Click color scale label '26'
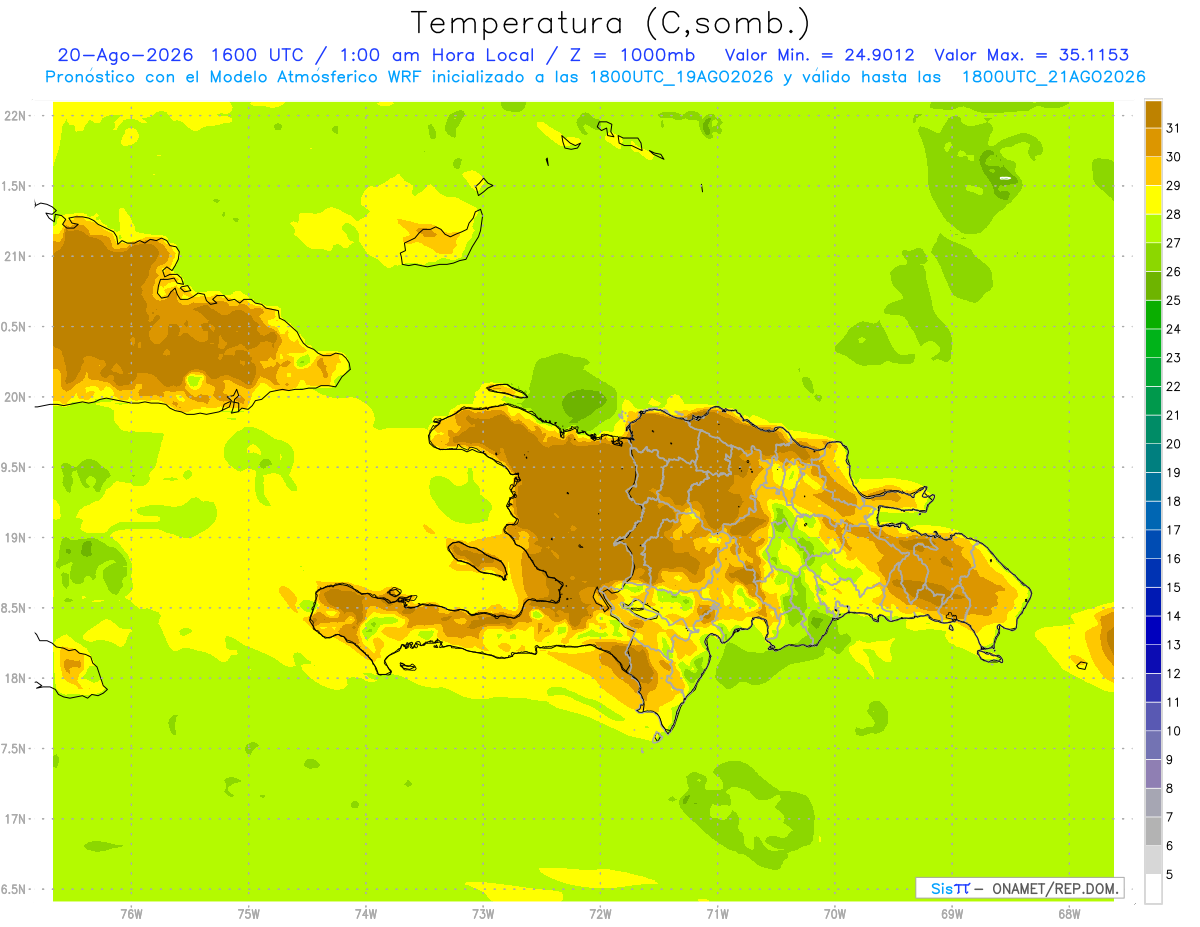 tap(1174, 272)
